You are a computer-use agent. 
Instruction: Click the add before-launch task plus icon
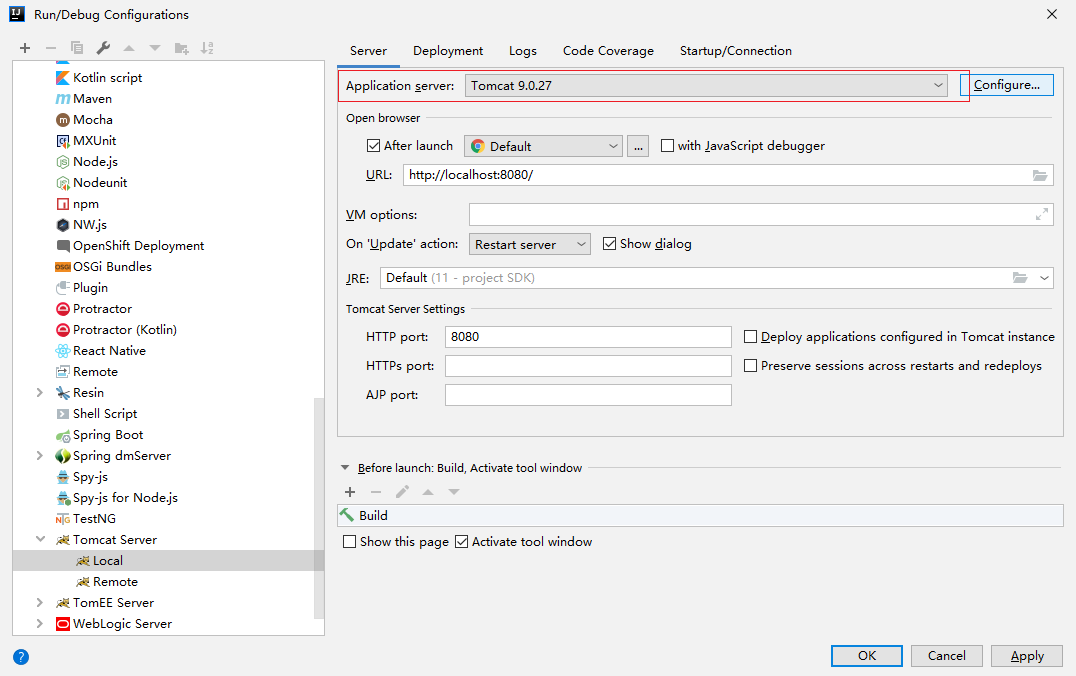pos(350,492)
